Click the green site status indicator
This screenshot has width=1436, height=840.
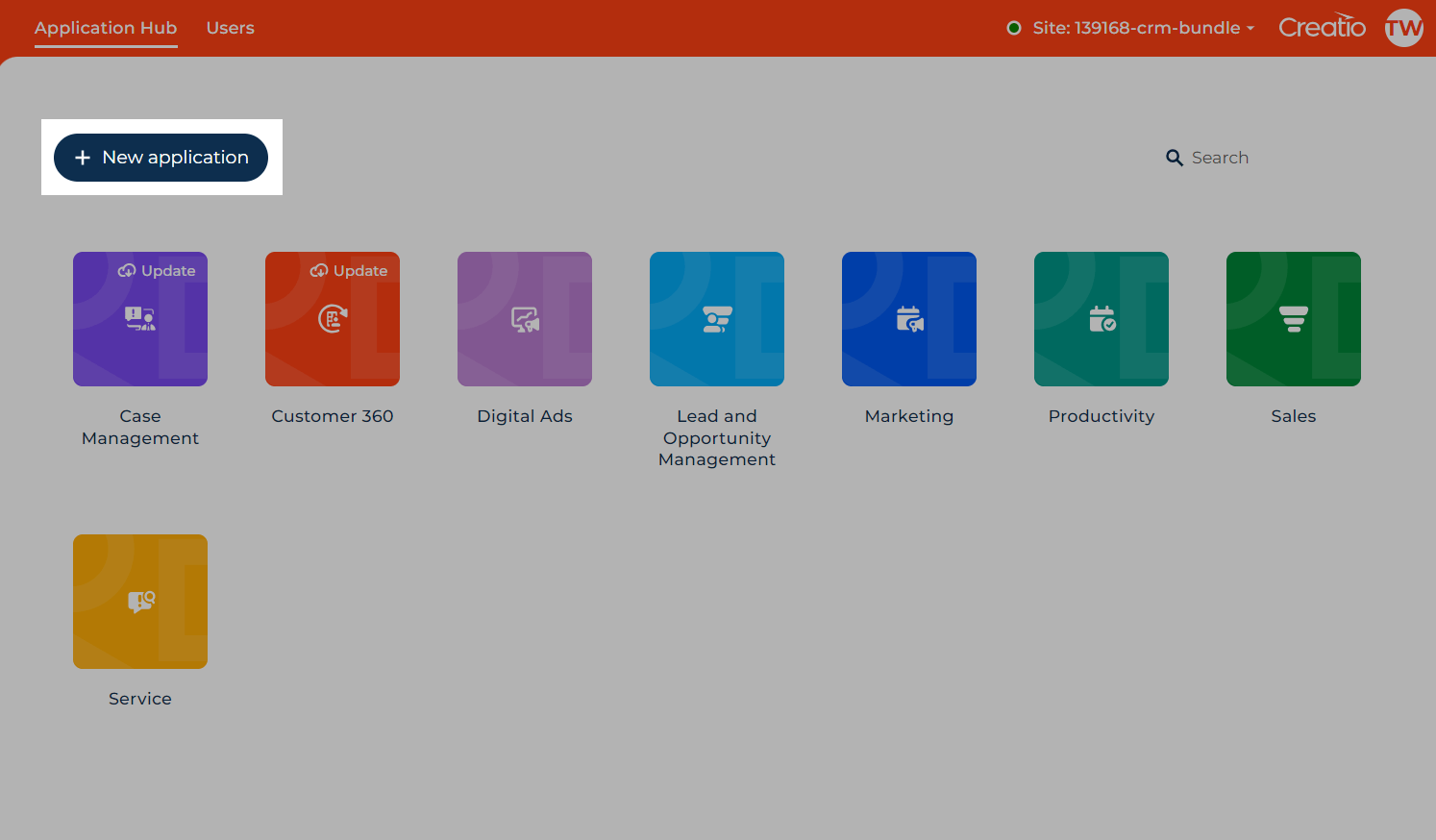coord(1013,28)
